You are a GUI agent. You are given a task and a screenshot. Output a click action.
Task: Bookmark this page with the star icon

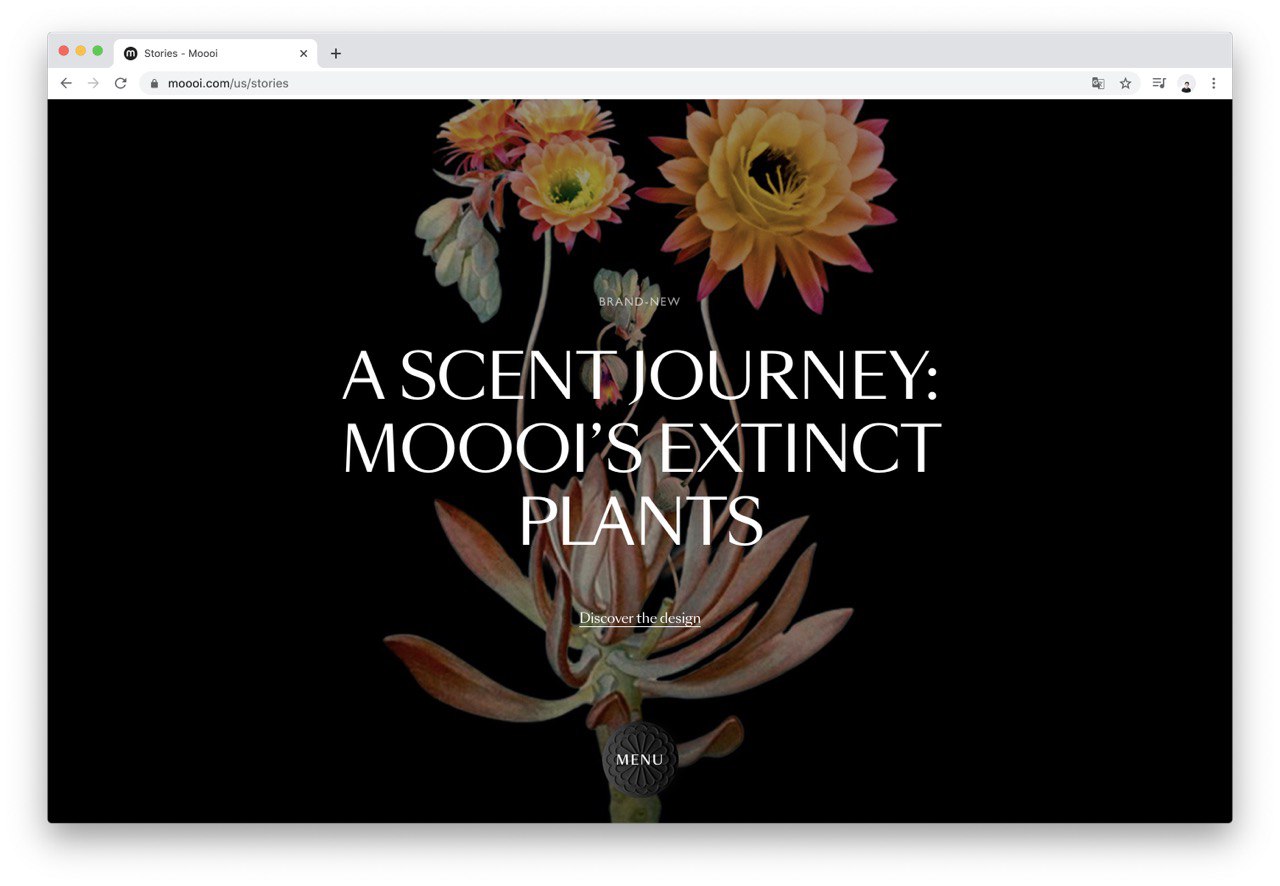point(1125,83)
